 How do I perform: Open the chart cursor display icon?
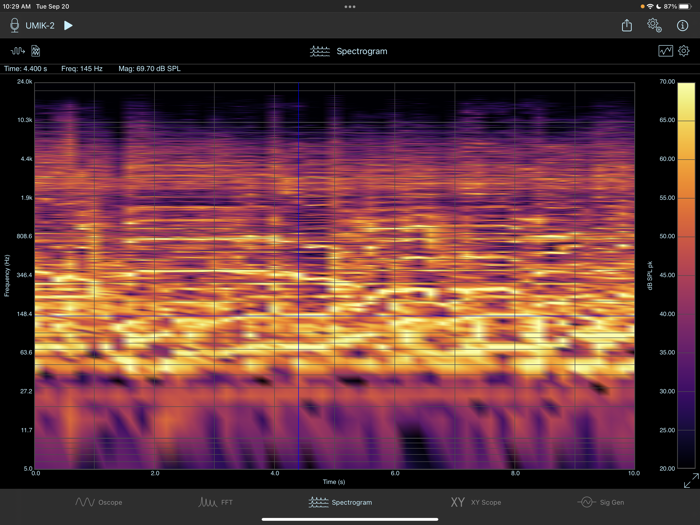(665, 51)
